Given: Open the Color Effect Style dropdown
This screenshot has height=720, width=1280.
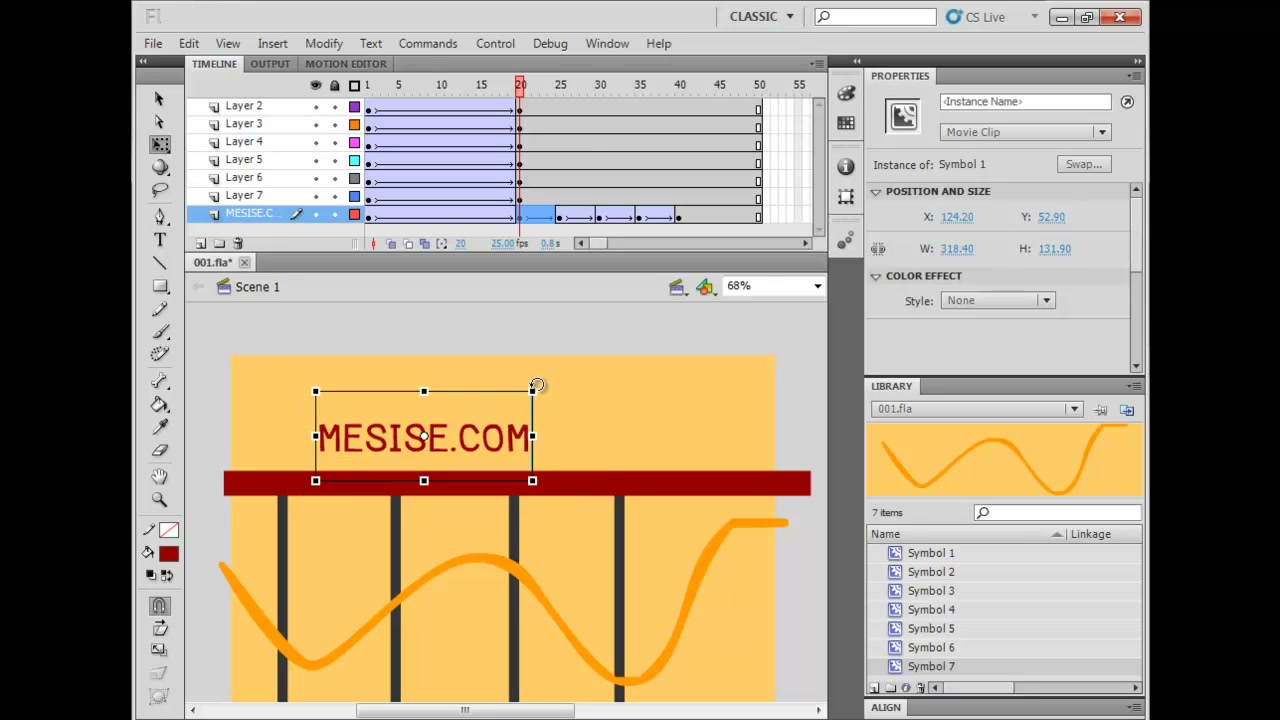Looking at the screenshot, I should click(997, 300).
